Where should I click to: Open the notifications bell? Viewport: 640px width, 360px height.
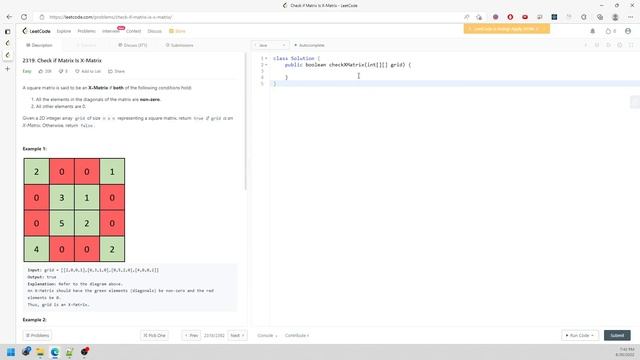point(593,31)
